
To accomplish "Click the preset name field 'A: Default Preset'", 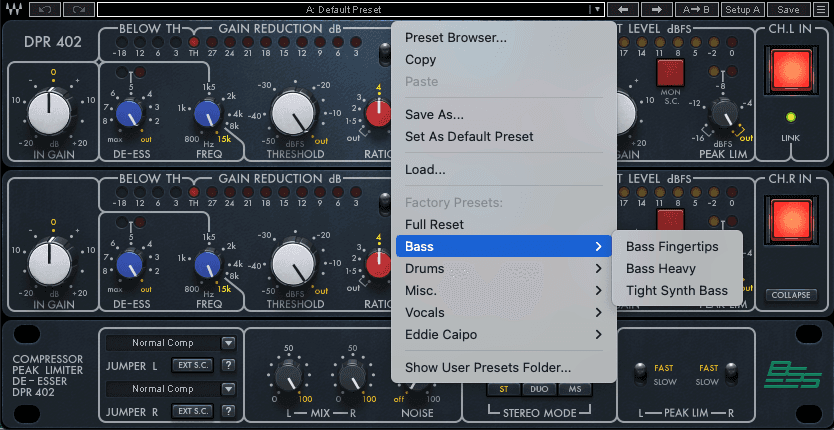I will click(x=344, y=9).
